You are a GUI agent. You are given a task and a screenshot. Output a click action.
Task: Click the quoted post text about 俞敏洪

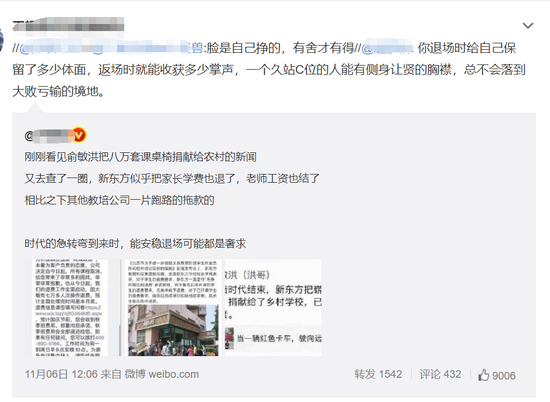[x=140, y=157]
